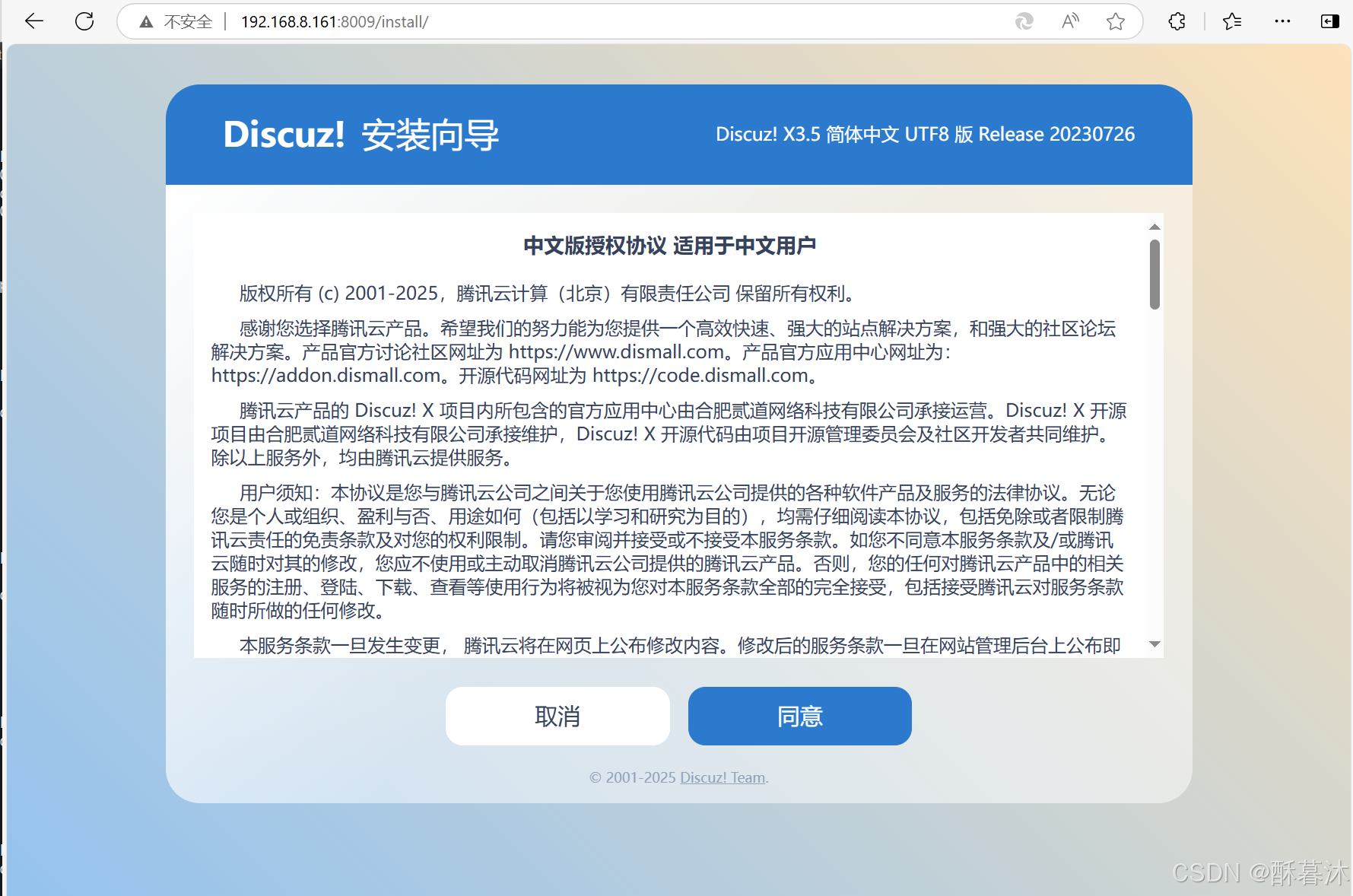Click the license scrollbar down arrow
1353x896 pixels.
click(1154, 644)
